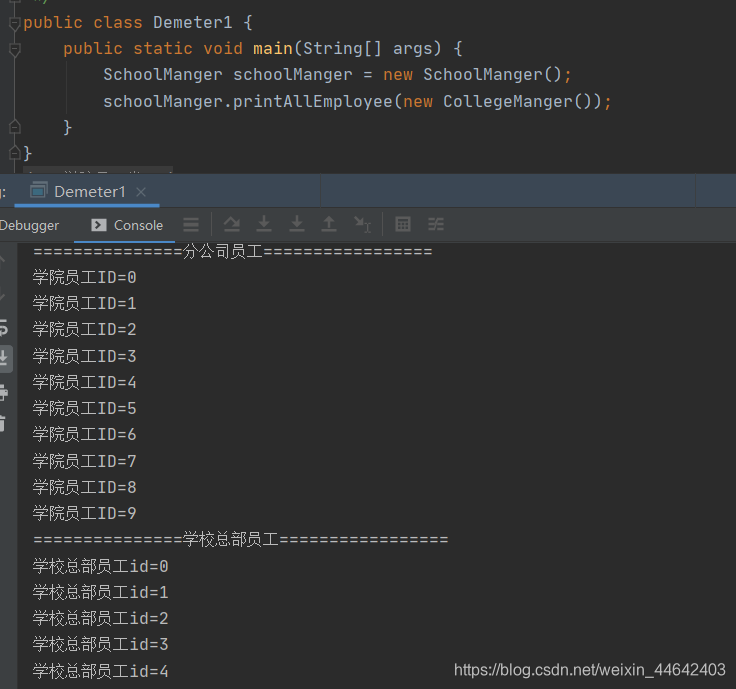Click the Step Out up-arrow icon
This screenshot has width=736, height=689.
pos(329,224)
